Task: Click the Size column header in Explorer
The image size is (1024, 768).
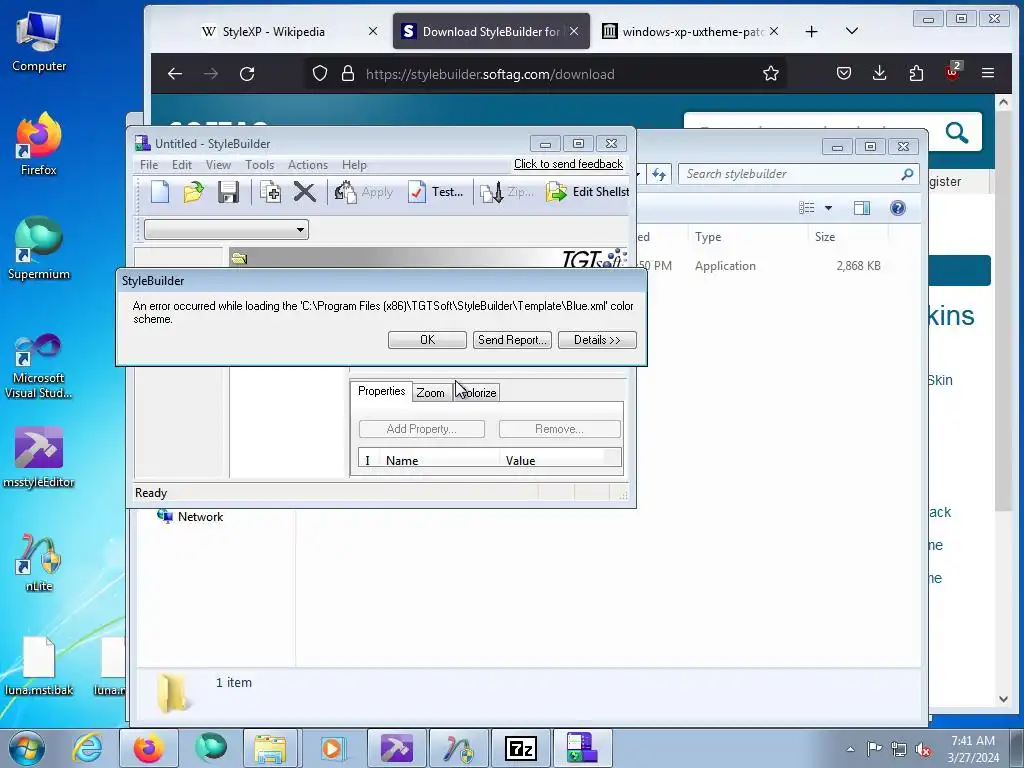Action: coord(847,236)
